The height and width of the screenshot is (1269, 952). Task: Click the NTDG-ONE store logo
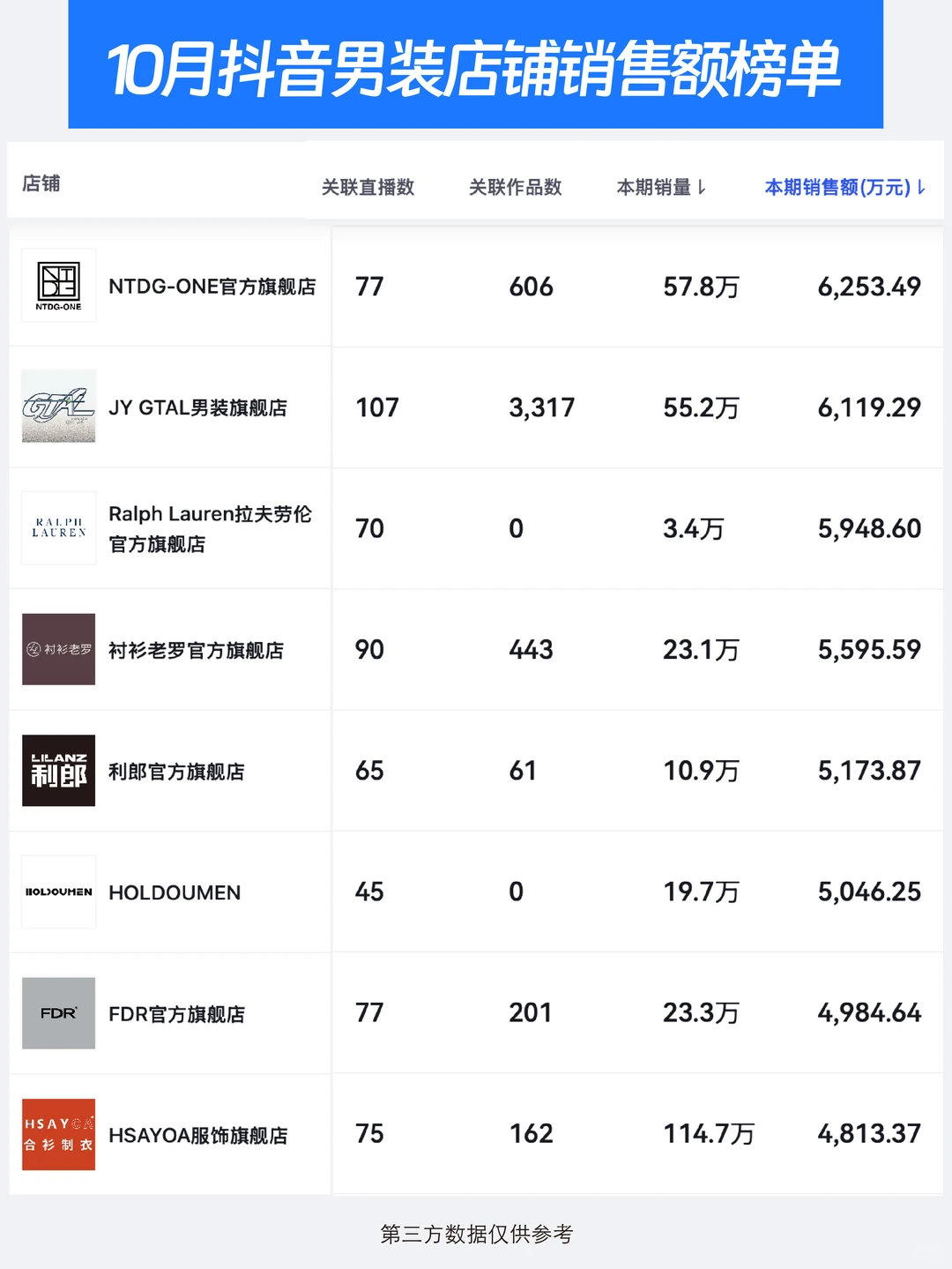[58, 286]
